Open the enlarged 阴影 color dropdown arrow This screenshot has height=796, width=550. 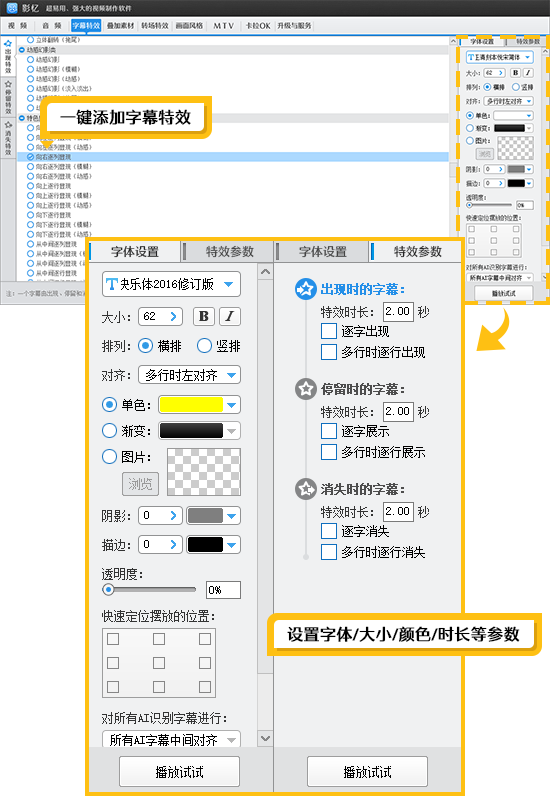[x=232, y=516]
